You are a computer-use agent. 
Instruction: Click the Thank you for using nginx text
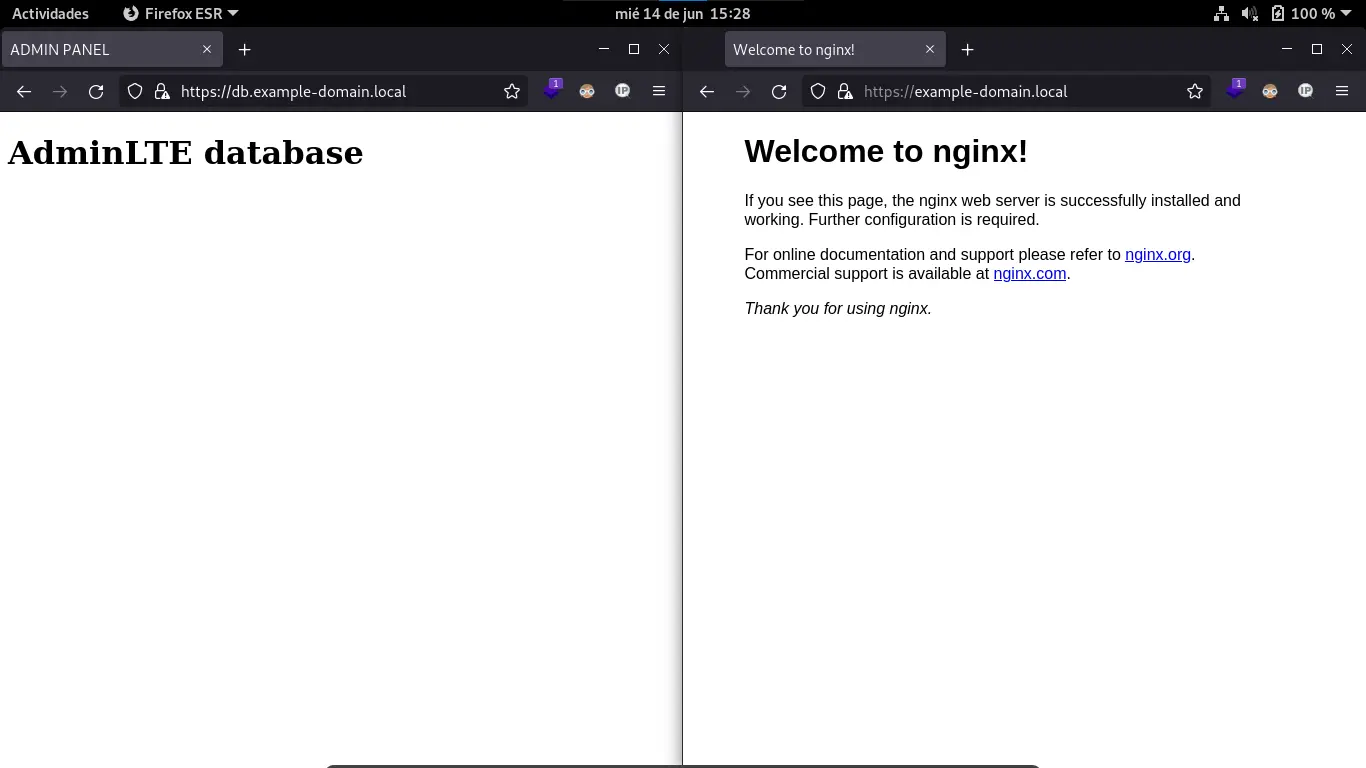pos(838,308)
